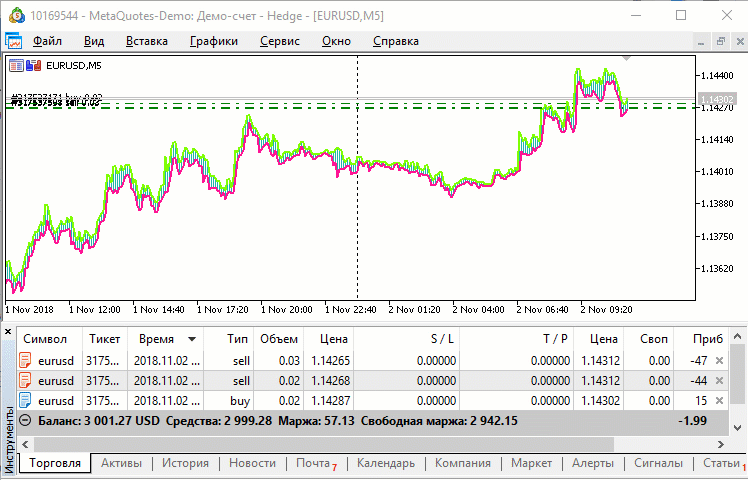Click the chart shift triangle marker at chart top
Screen dimensions: 748x480
[626, 60]
